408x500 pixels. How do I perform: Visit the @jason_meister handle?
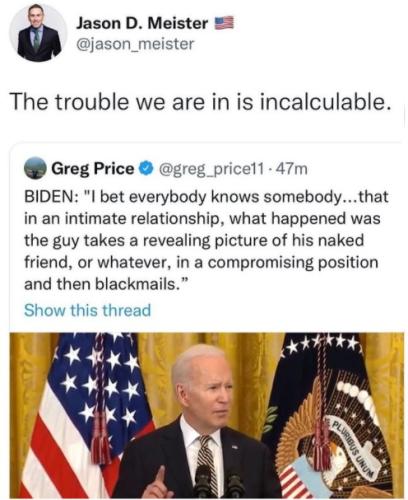point(135,44)
